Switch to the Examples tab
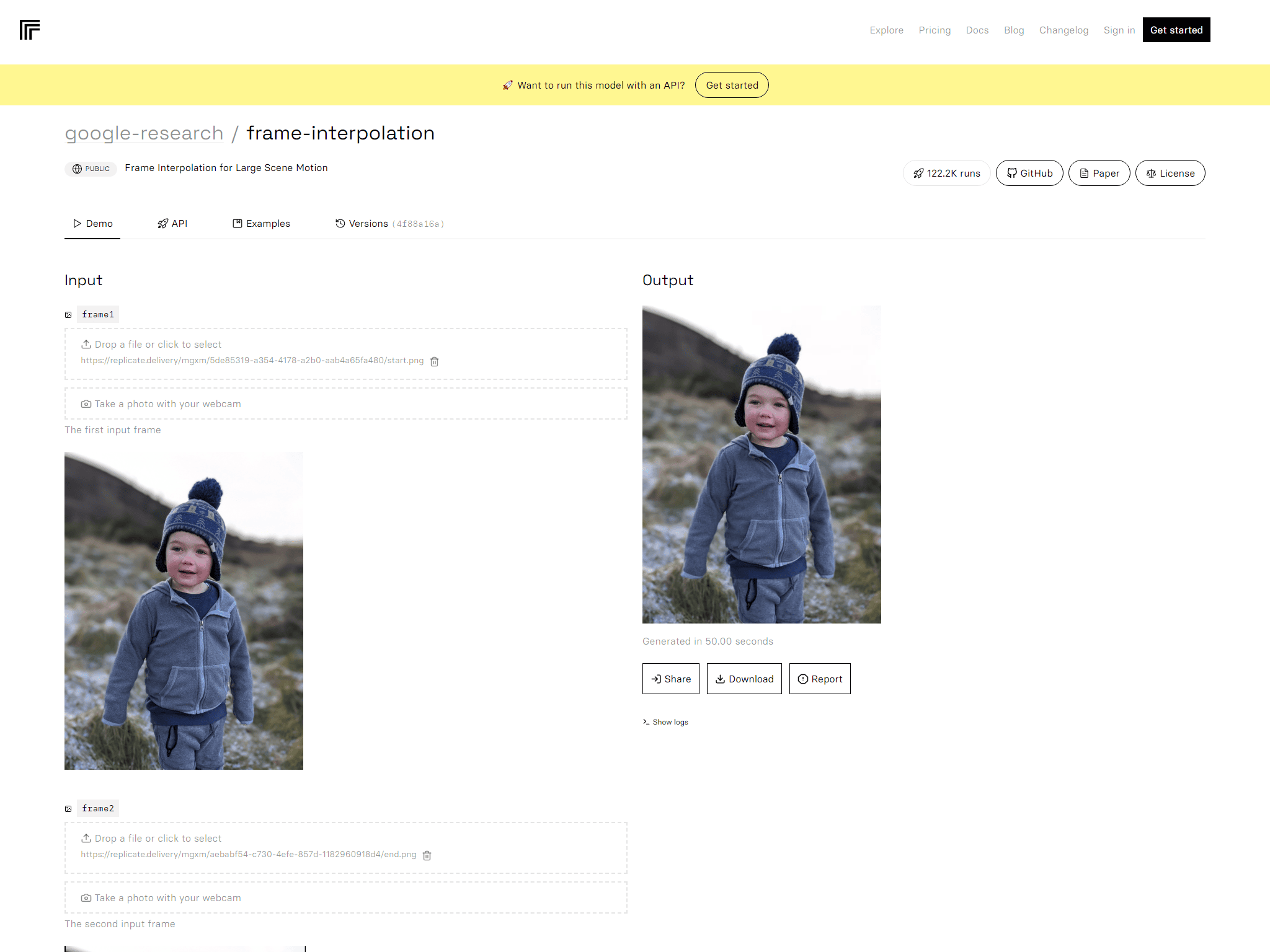Image resolution: width=1270 pixels, height=952 pixels. tap(261, 224)
